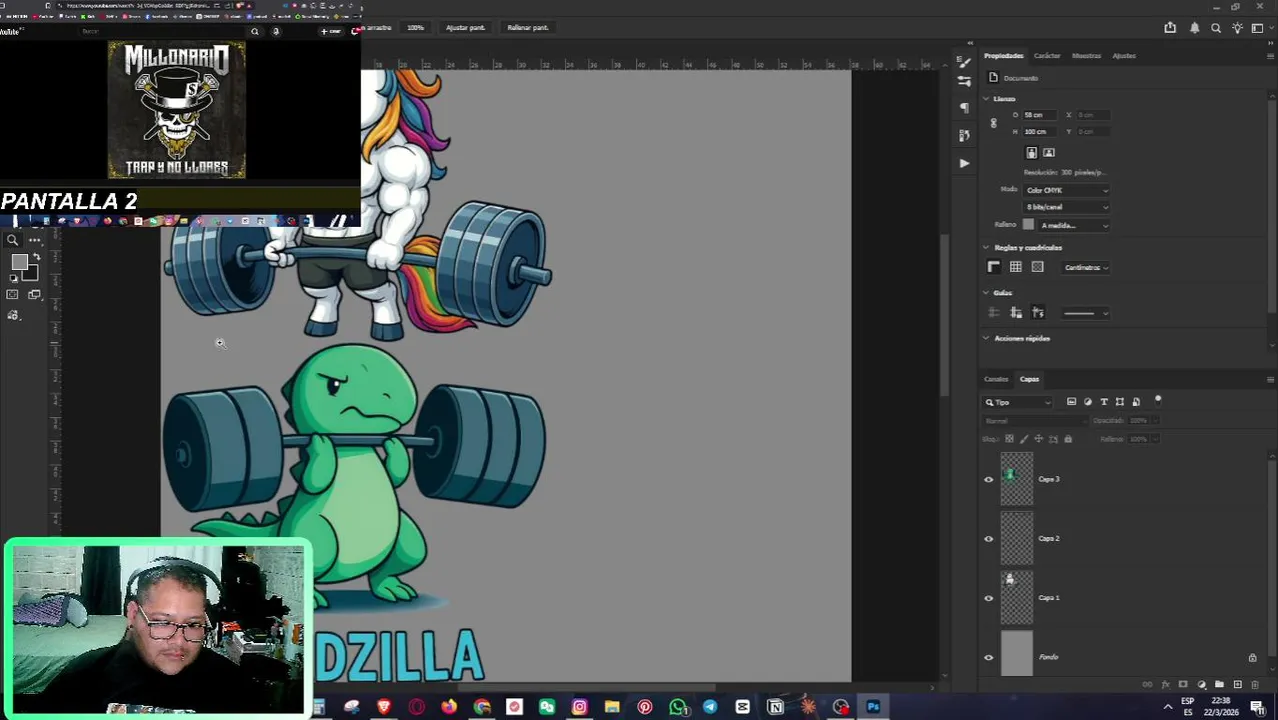The height and width of the screenshot is (720, 1278).
Task: Toggle lock position move icon
Action: tap(1038, 439)
